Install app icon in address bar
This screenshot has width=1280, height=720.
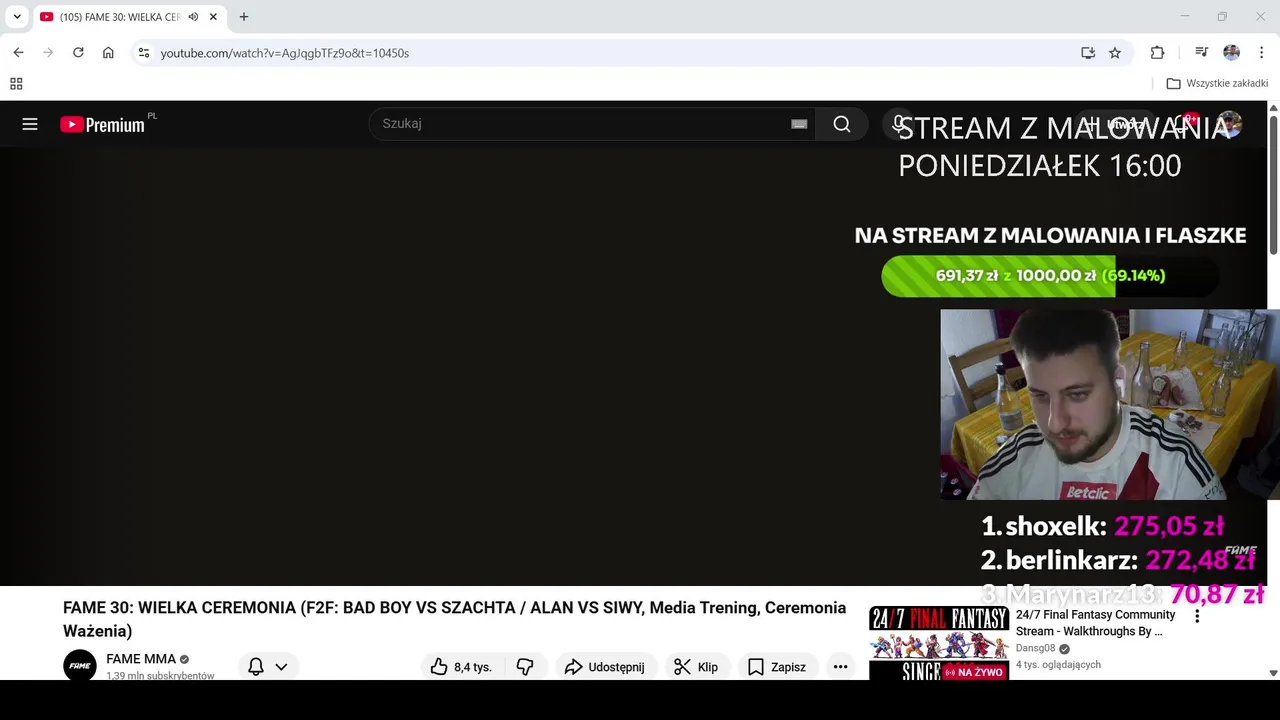click(x=1088, y=53)
